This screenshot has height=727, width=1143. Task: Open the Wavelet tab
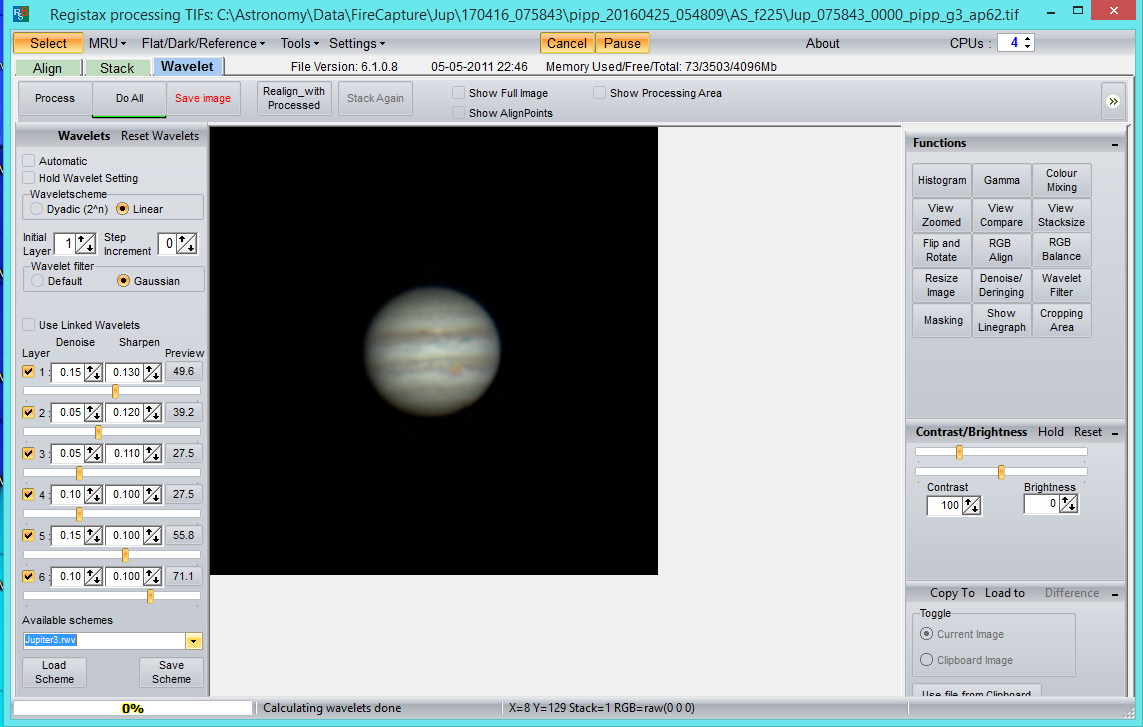coord(187,66)
